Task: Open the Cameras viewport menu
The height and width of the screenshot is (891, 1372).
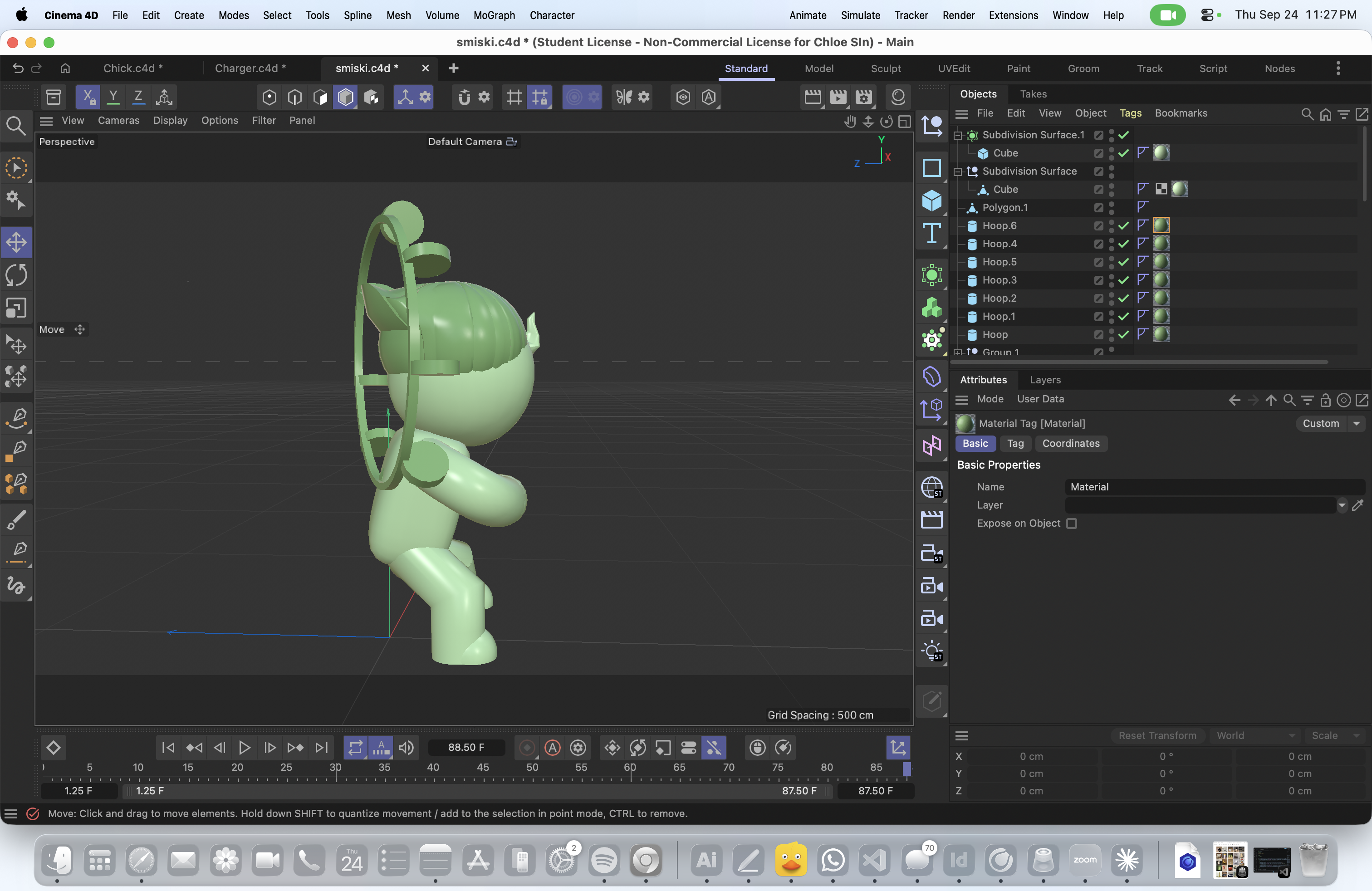Action: [118, 121]
